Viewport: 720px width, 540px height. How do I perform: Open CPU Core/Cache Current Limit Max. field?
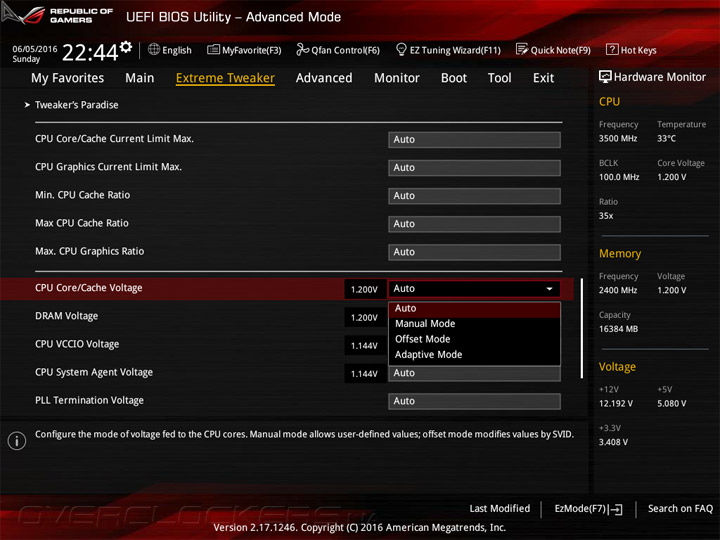(474, 140)
